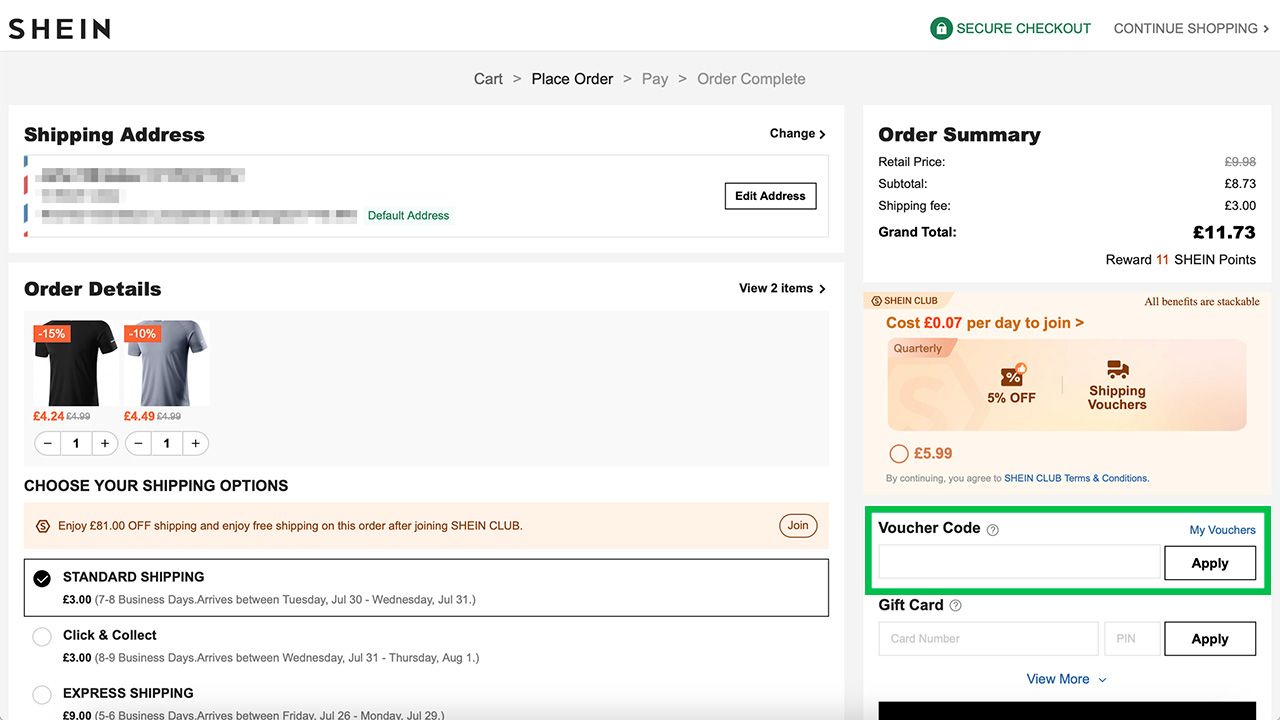Viewport: 1280px width, 720px height.
Task: Click the grey t-shirt quantity value
Action: pos(167,444)
